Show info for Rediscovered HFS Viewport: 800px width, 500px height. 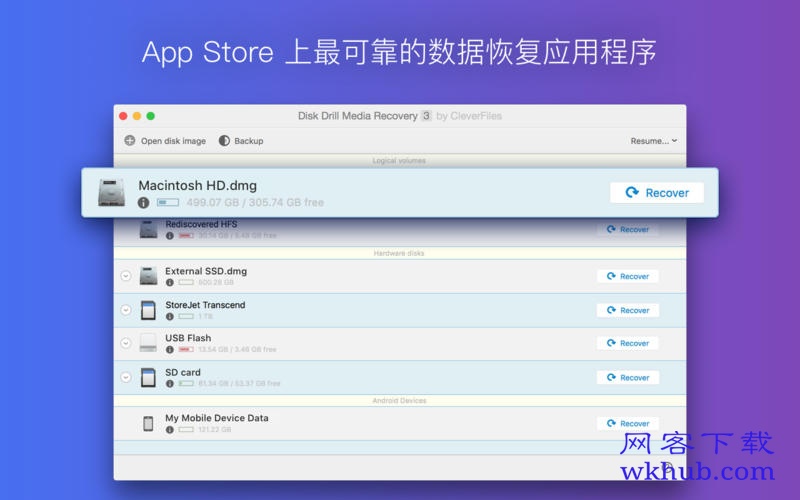point(169,236)
